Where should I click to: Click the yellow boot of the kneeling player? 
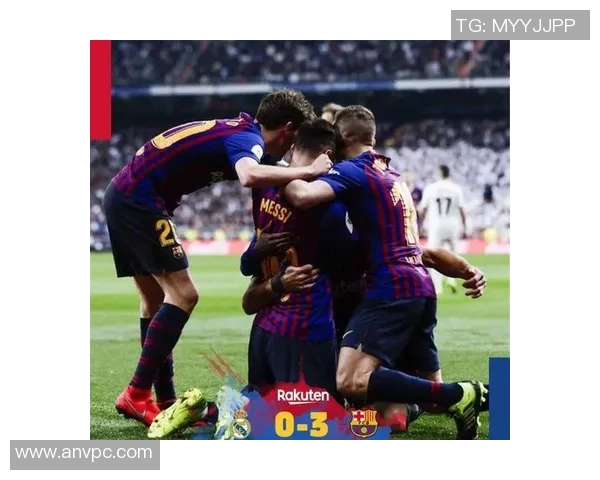pos(468,408)
